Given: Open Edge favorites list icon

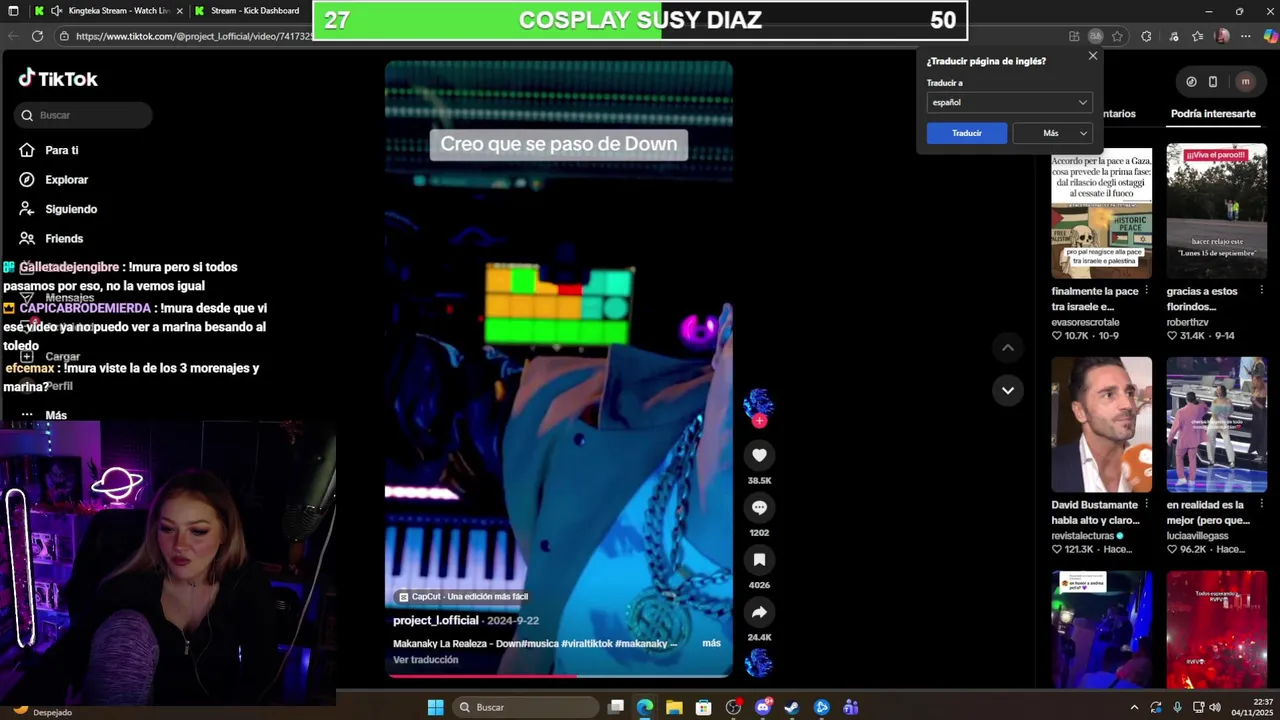Looking at the screenshot, I should pyautogui.click(x=1197, y=36).
